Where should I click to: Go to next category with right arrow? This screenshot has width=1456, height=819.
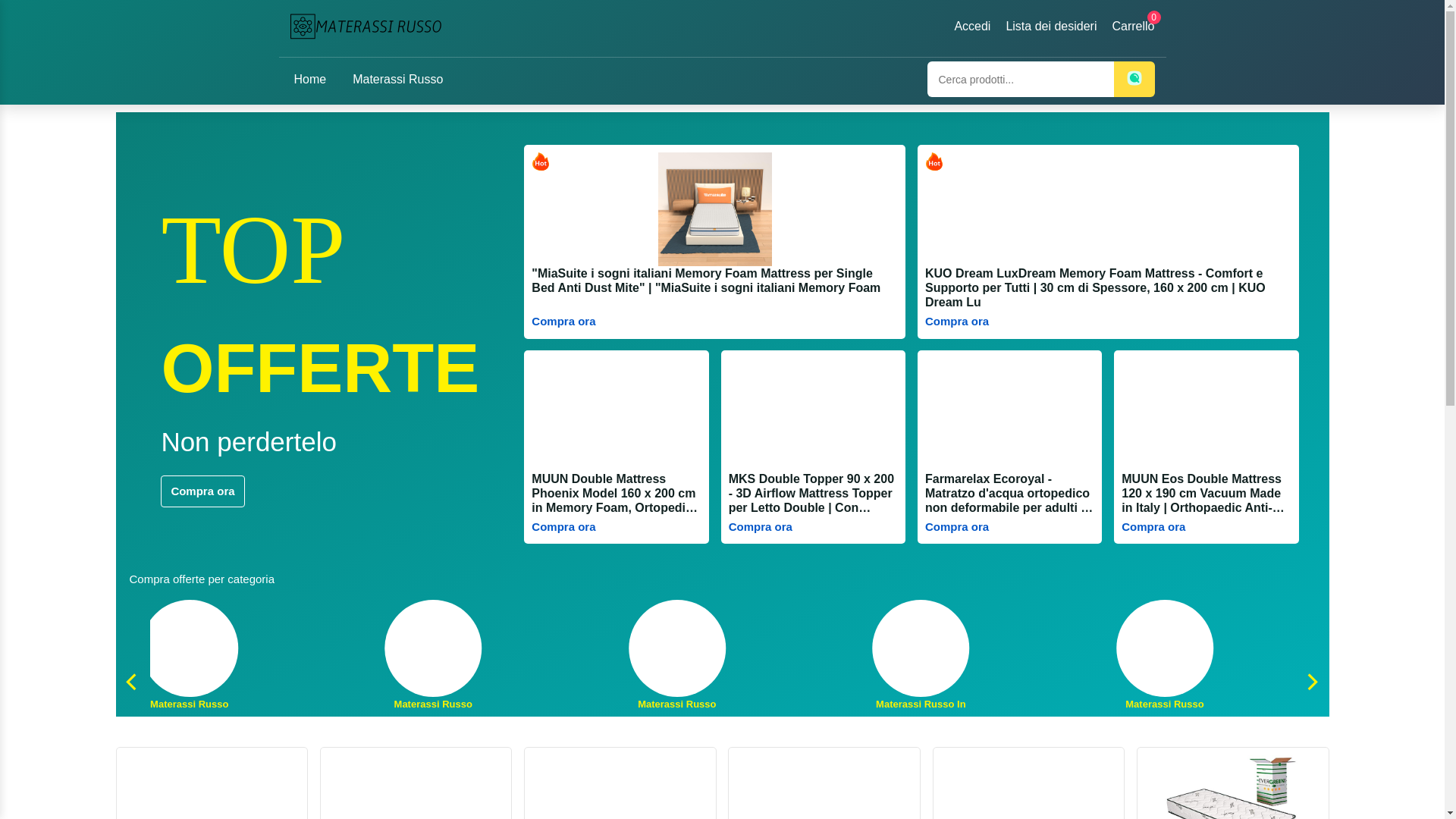click(1313, 682)
